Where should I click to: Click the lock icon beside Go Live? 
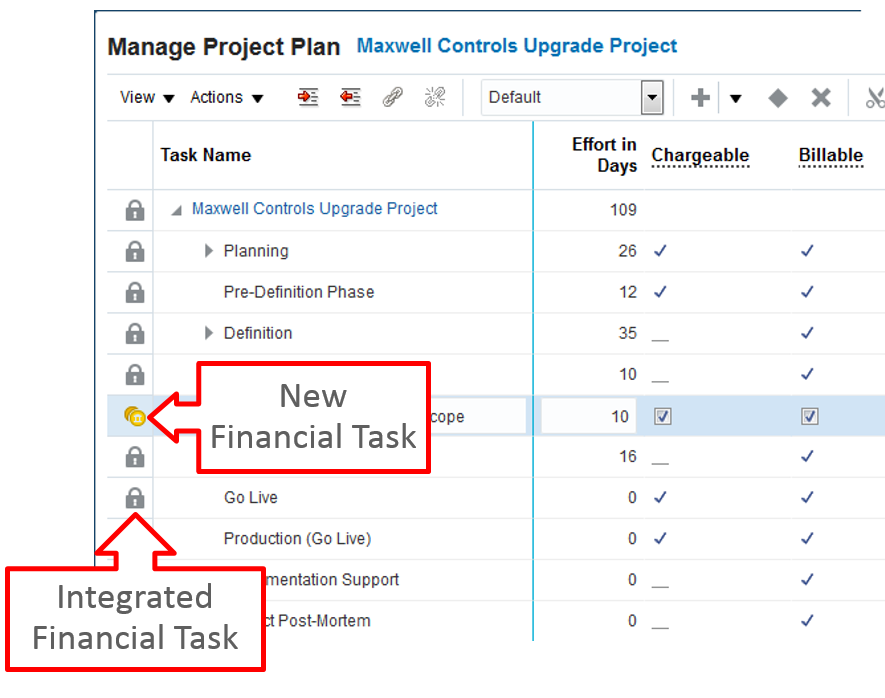pos(135,498)
